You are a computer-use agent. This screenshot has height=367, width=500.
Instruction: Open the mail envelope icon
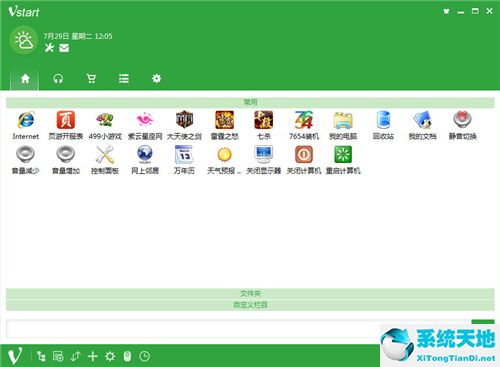pos(64,48)
